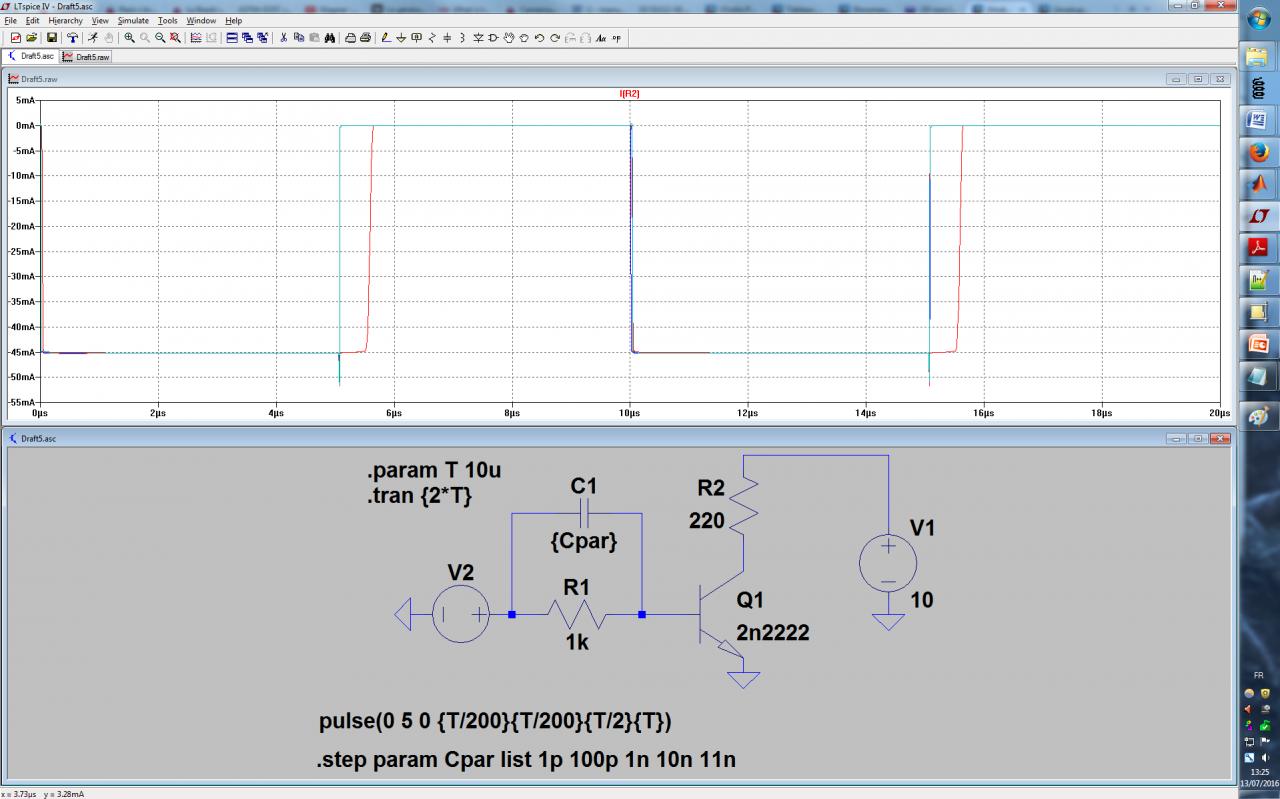This screenshot has height=799, width=1280.
Task: Click the 1k value under R1
Action: click(577, 642)
